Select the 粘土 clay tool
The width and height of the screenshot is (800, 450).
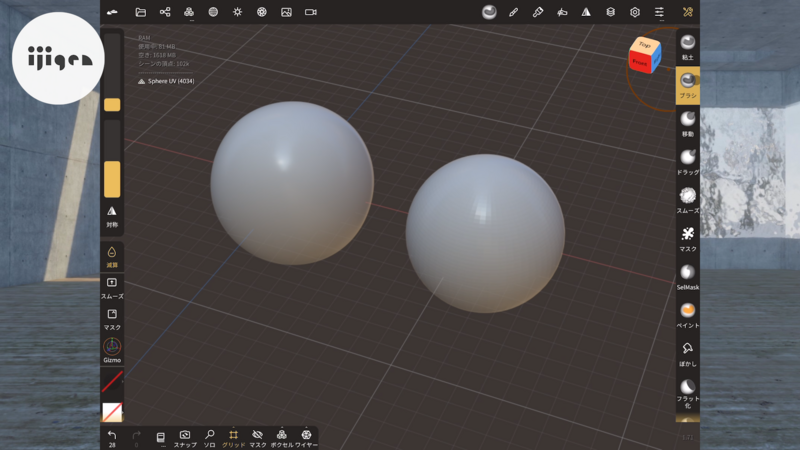point(688,47)
